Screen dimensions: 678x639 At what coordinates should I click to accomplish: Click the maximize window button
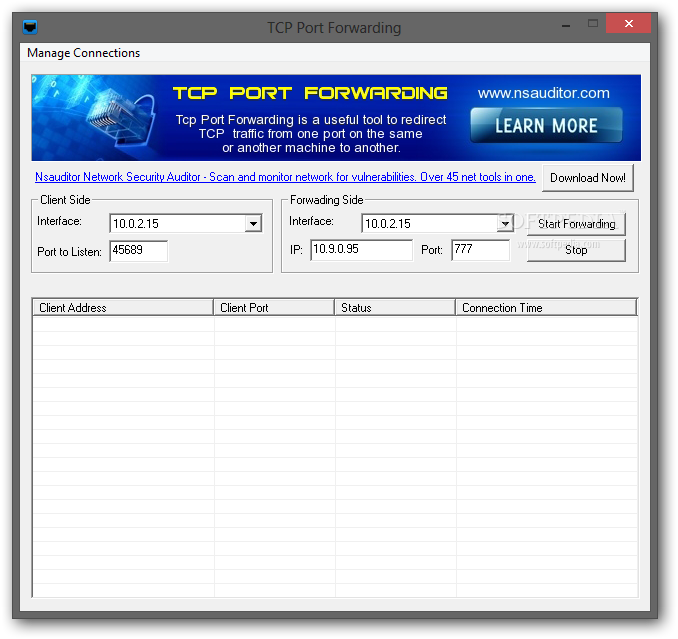coord(593,23)
